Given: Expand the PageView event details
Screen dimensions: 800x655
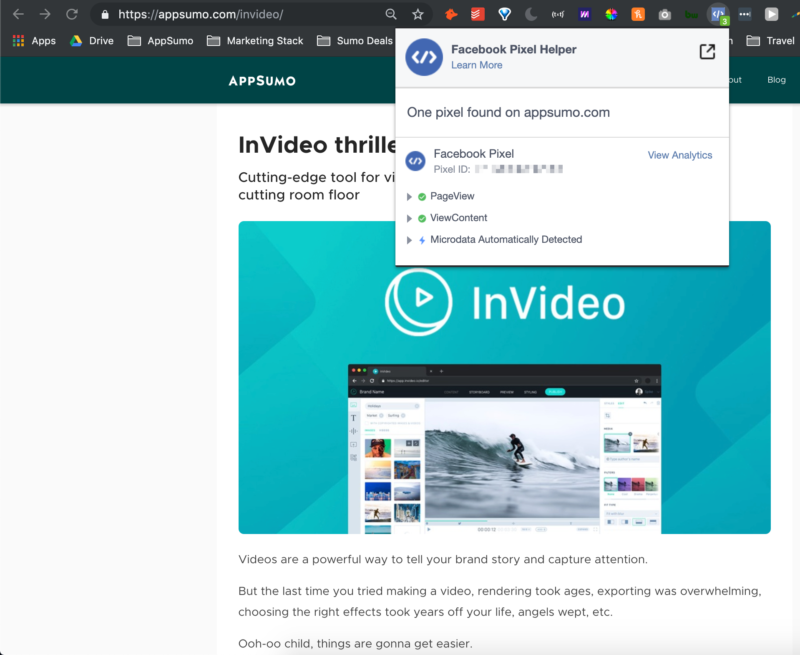Looking at the screenshot, I should (409, 197).
